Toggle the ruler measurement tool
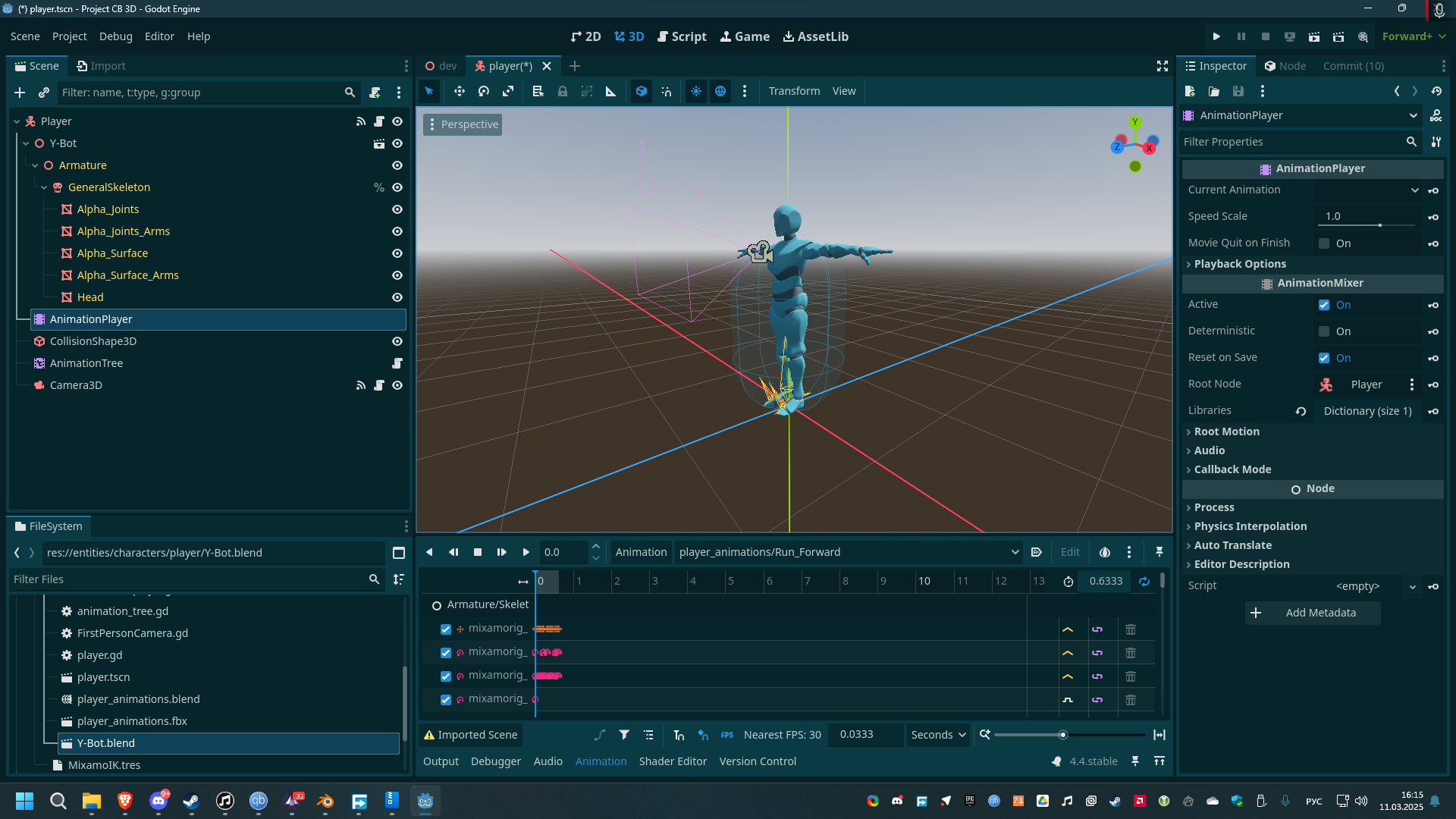The height and width of the screenshot is (819, 1456). click(x=611, y=91)
